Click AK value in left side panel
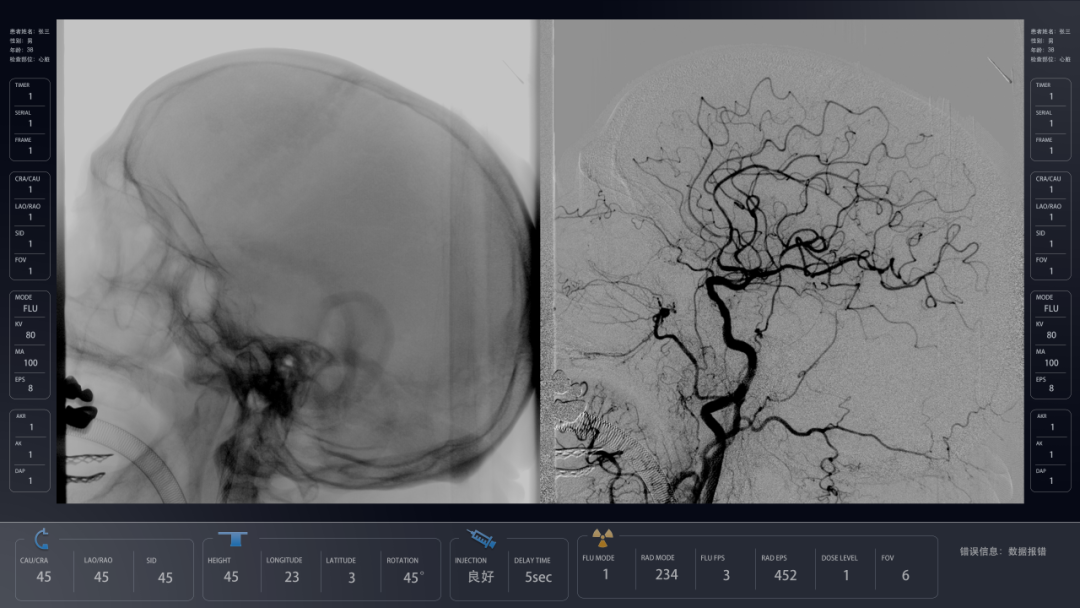The width and height of the screenshot is (1080, 608). coord(30,454)
